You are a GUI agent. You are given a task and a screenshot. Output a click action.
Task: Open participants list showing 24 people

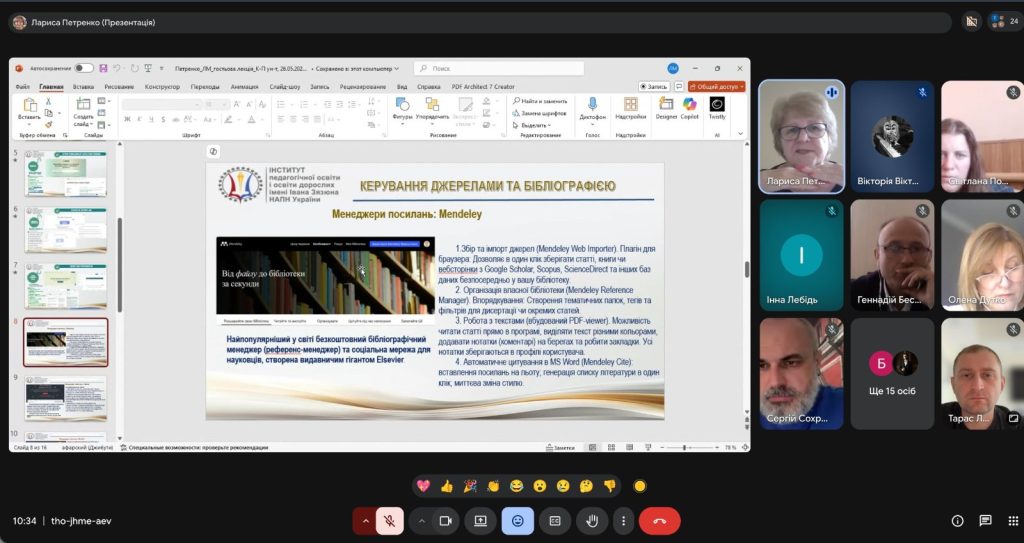pos(1004,22)
